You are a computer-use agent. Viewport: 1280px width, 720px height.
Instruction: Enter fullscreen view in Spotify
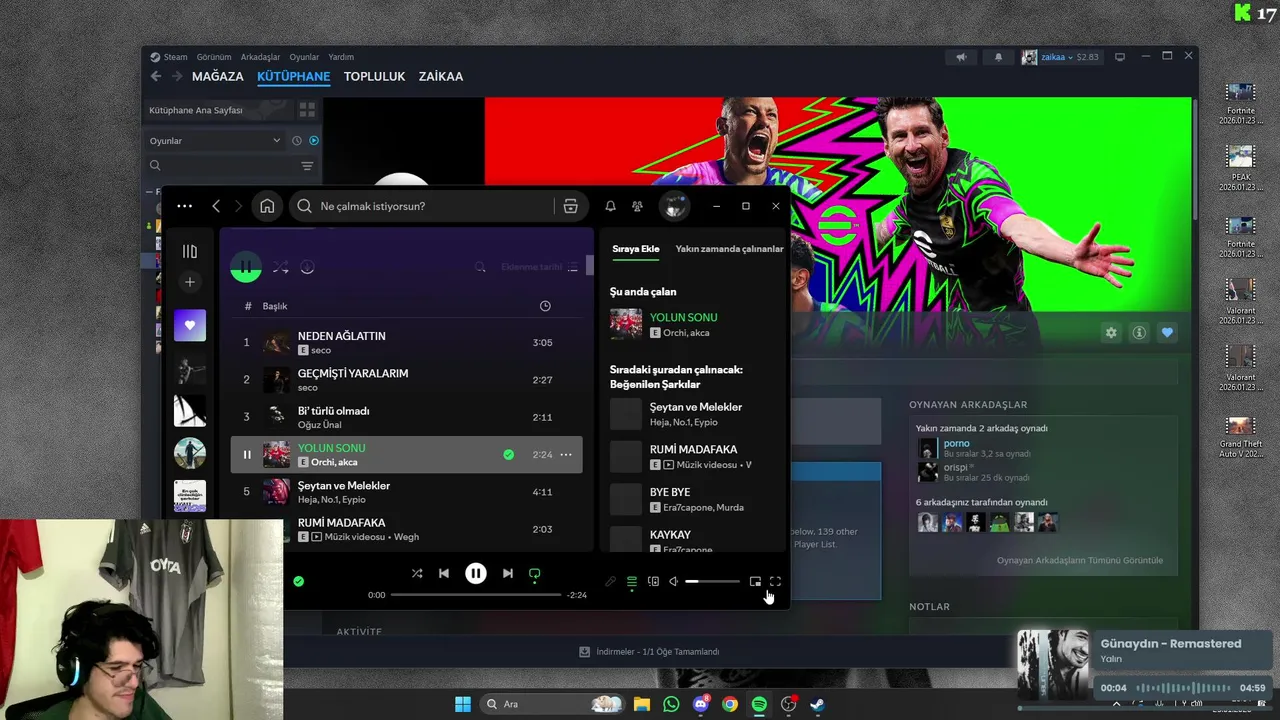tap(775, 582)
